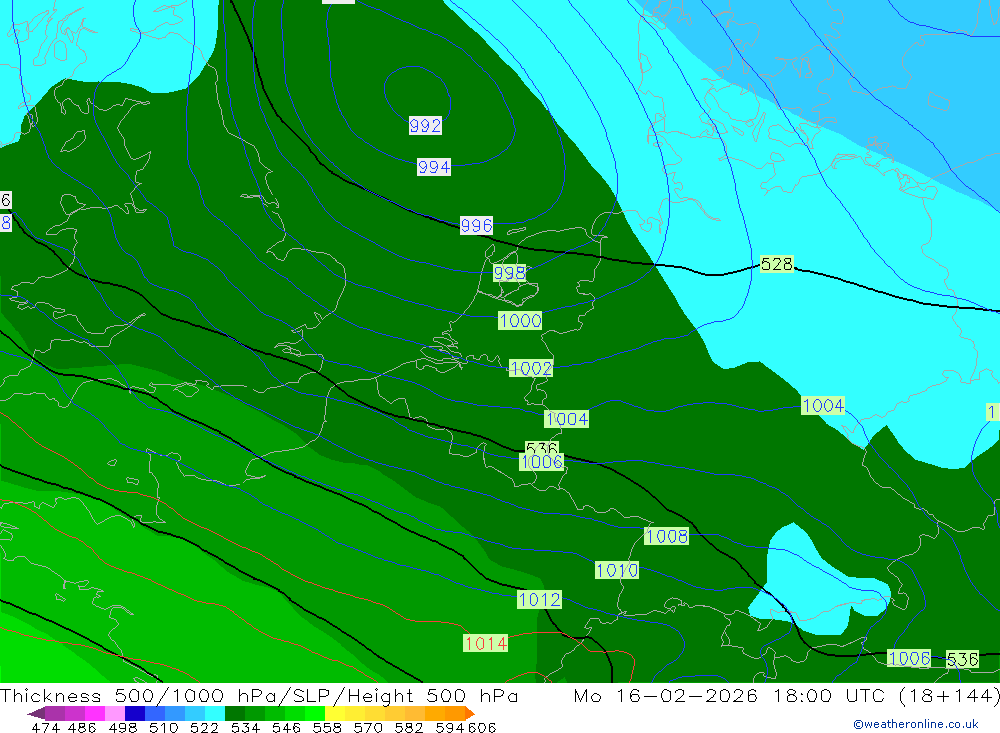Viewport: 1000px width, 733px height.
Task: Click the darkest green swatch in the legend
Action: click(235, 713)
